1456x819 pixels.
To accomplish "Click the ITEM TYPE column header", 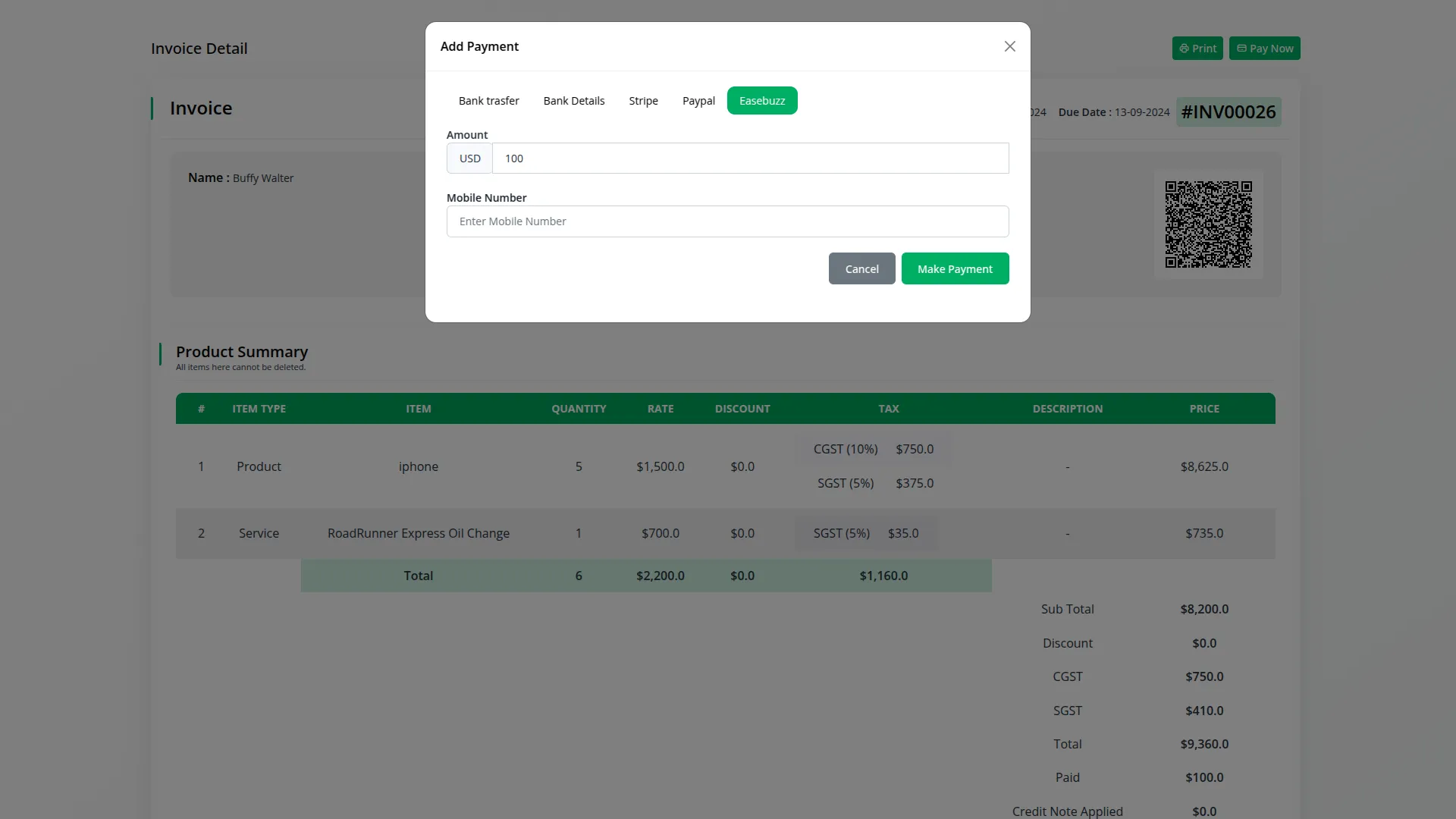I will coord(259,409).
